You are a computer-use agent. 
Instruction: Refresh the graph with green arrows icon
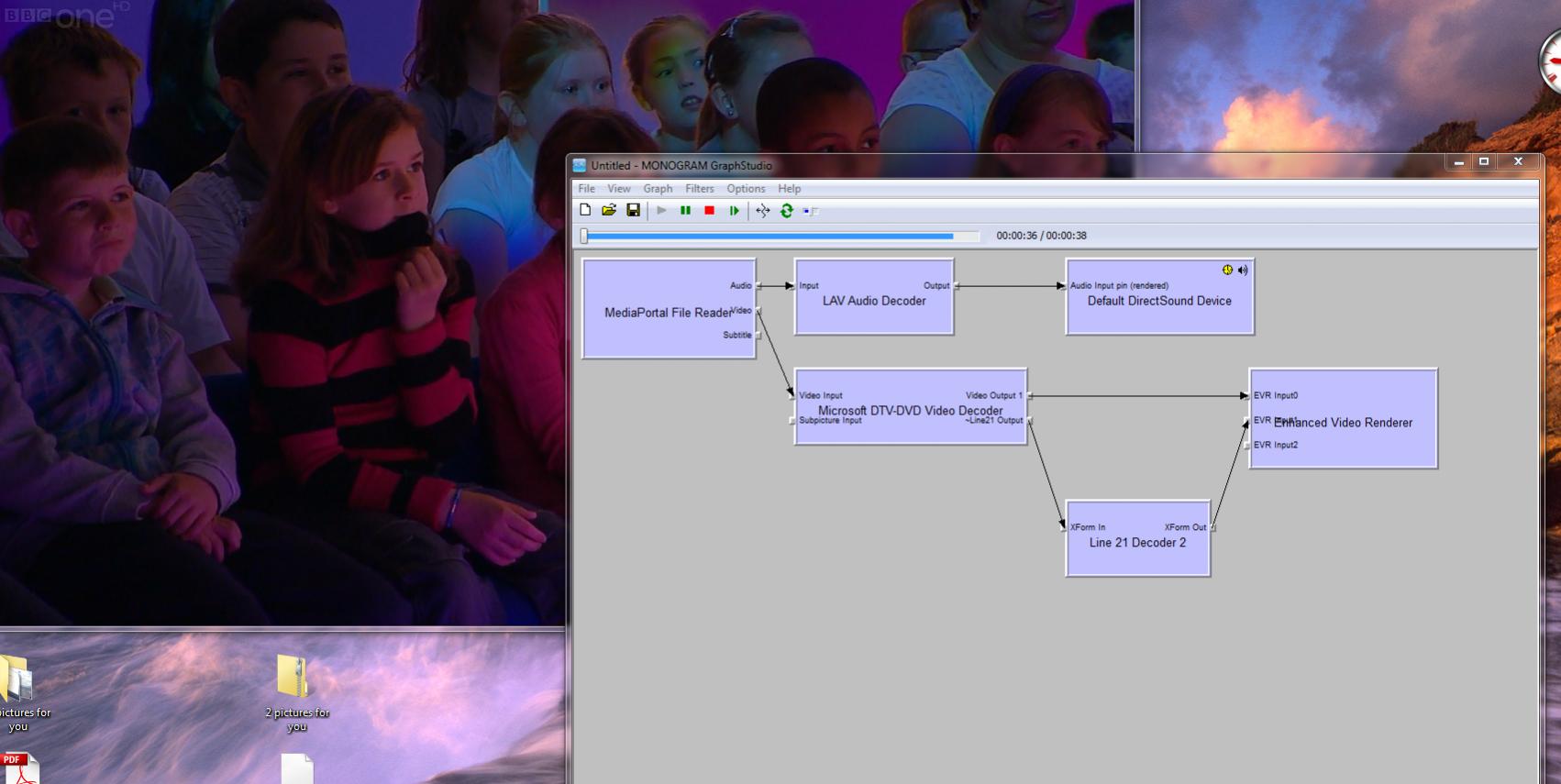pyautogui.click(x=786, y=211)
